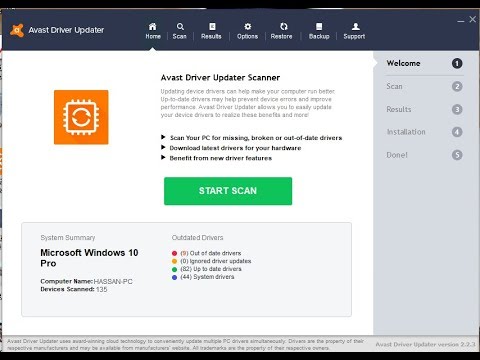Screen dimensions: 480x360
Task: Select the Restore label in toolbar
Action: point(281,36)
